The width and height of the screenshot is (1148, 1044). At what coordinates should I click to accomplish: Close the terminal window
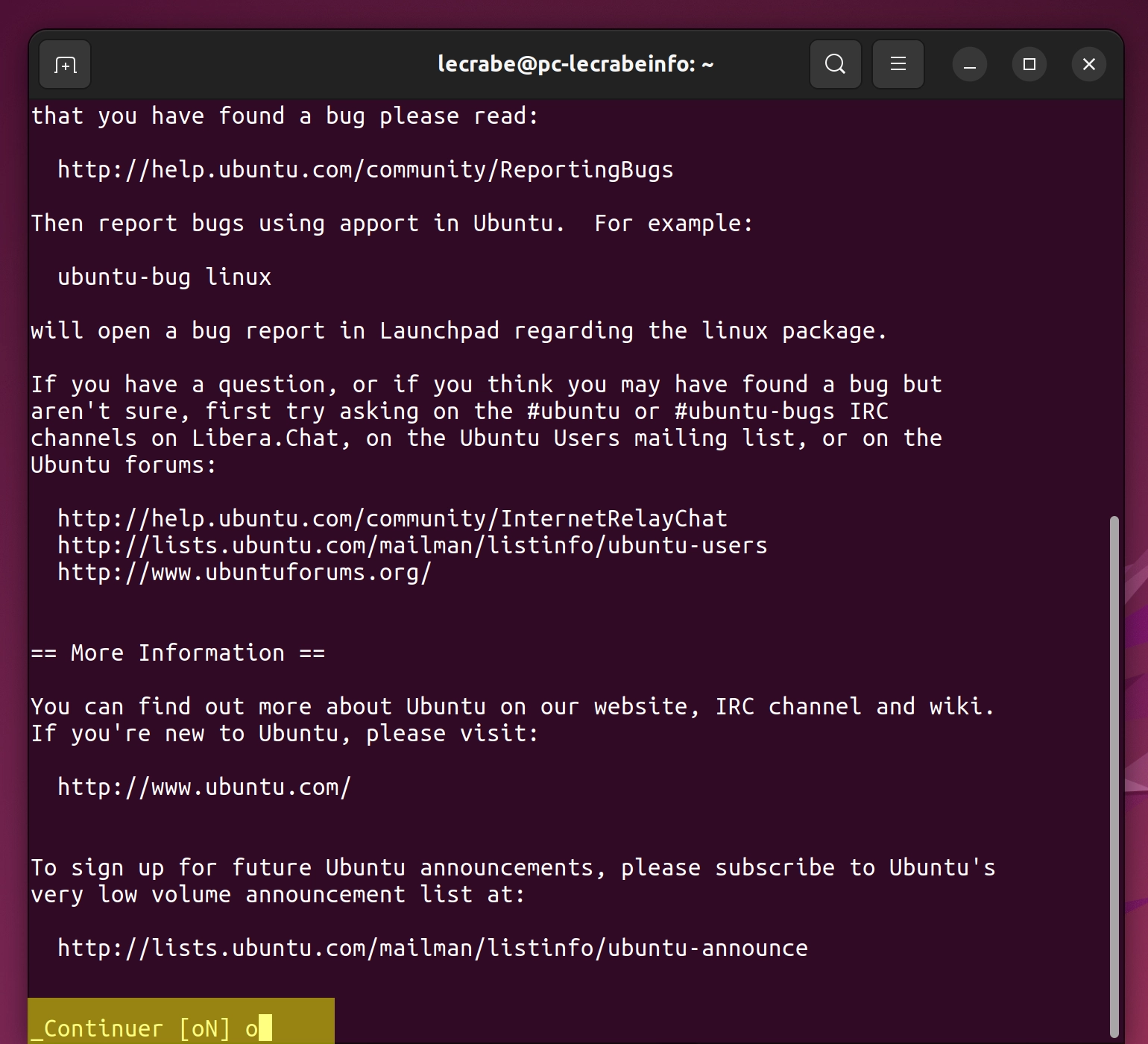tap(1088, 65)
